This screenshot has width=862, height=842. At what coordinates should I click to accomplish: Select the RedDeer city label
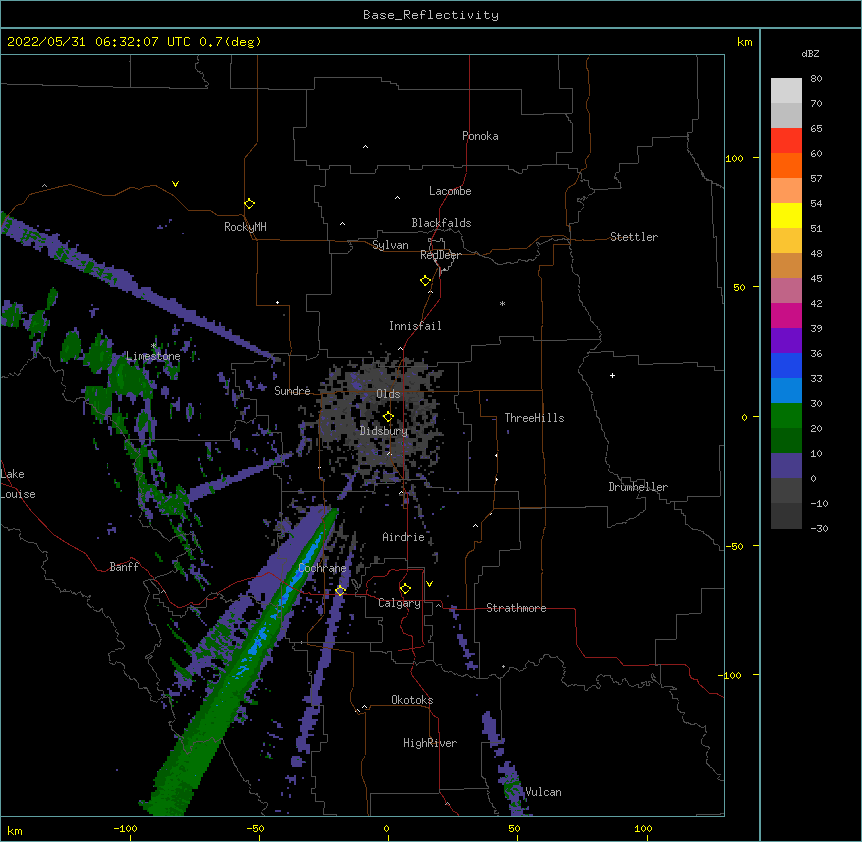tap(440, 255)
